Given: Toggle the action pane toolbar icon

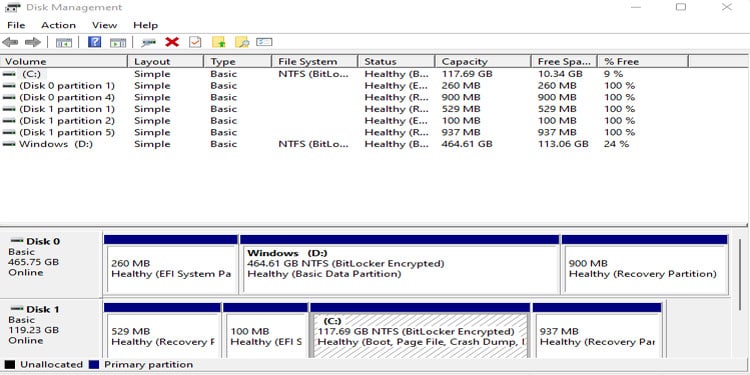Looking at the screenshot, I should coord(118,43).
